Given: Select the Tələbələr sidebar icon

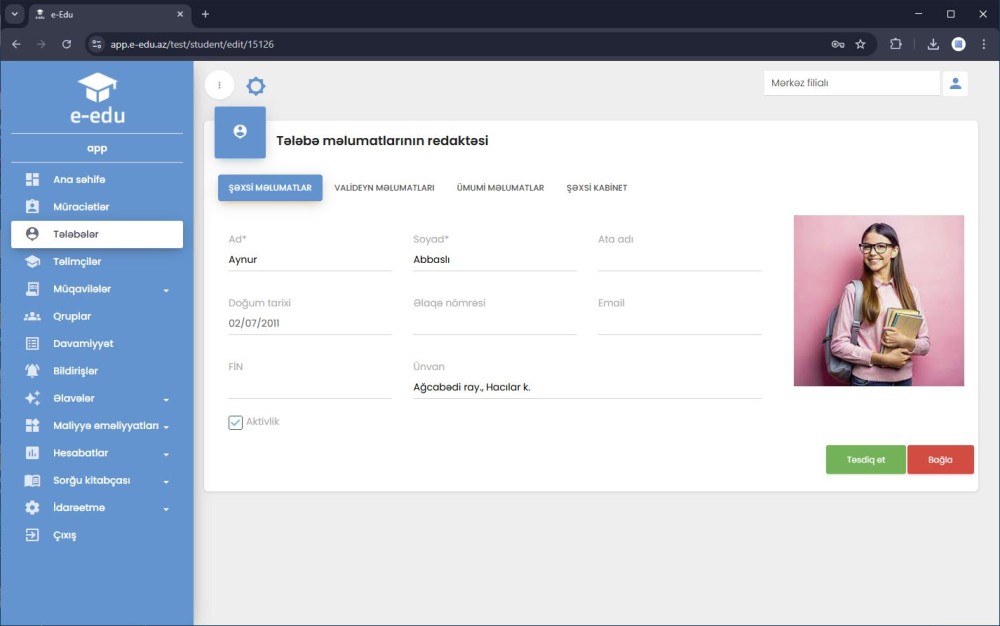Looking at the screenshot, I should point(35,234).
